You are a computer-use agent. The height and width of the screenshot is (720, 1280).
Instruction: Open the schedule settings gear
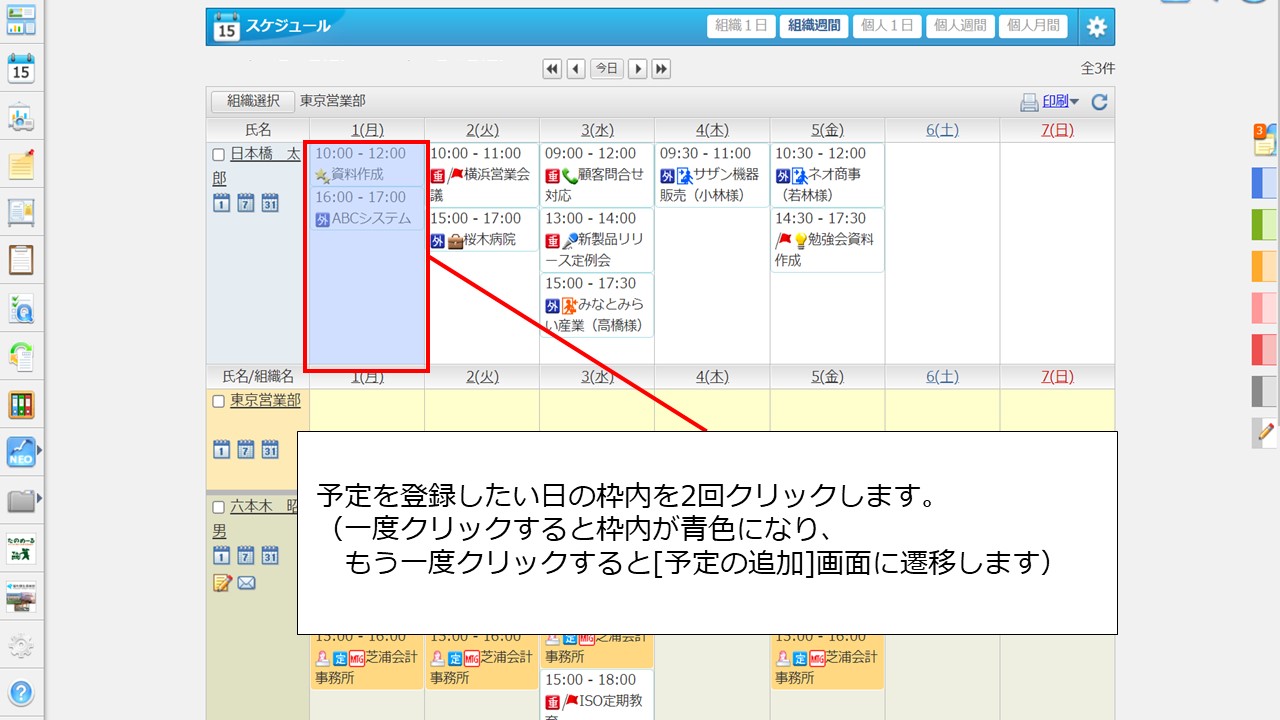coord(1096,27)
